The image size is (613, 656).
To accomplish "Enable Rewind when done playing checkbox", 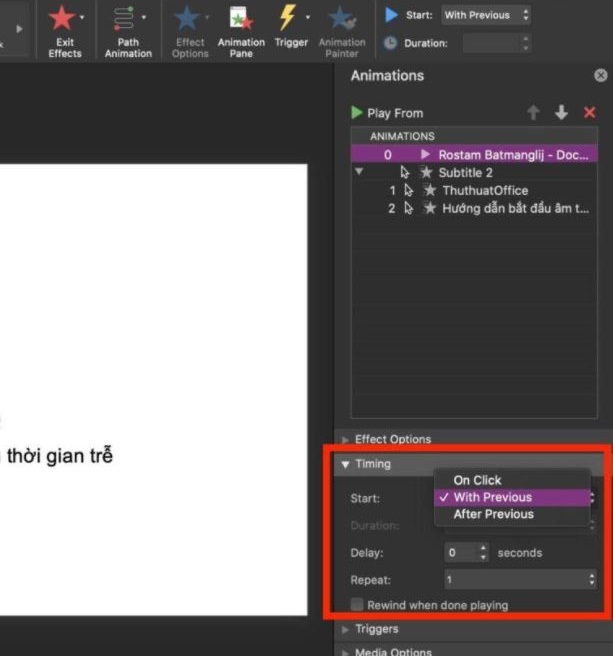I will click(x=357, y=605).
